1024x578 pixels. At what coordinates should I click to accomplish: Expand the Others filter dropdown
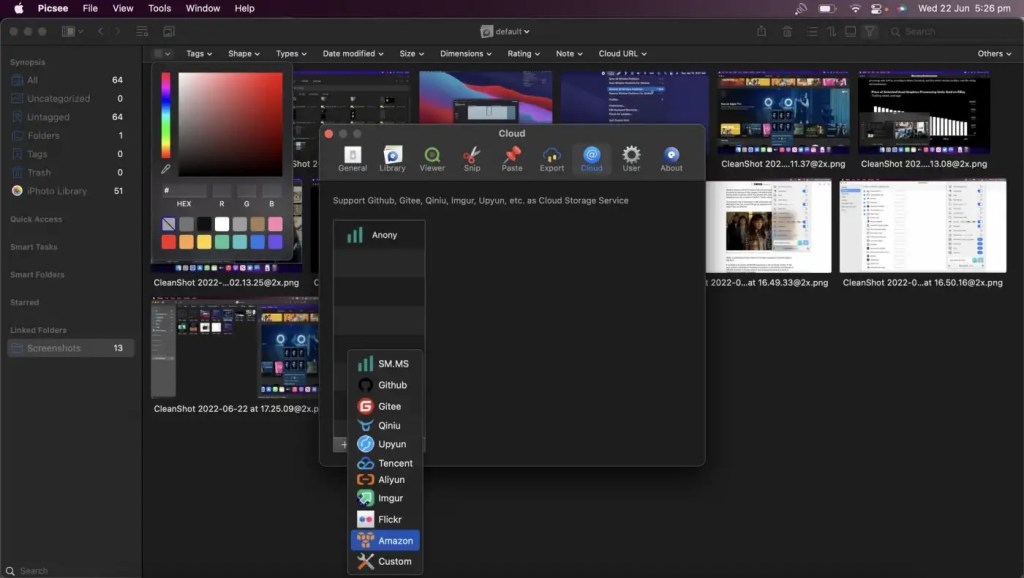[x=994, y=54]
